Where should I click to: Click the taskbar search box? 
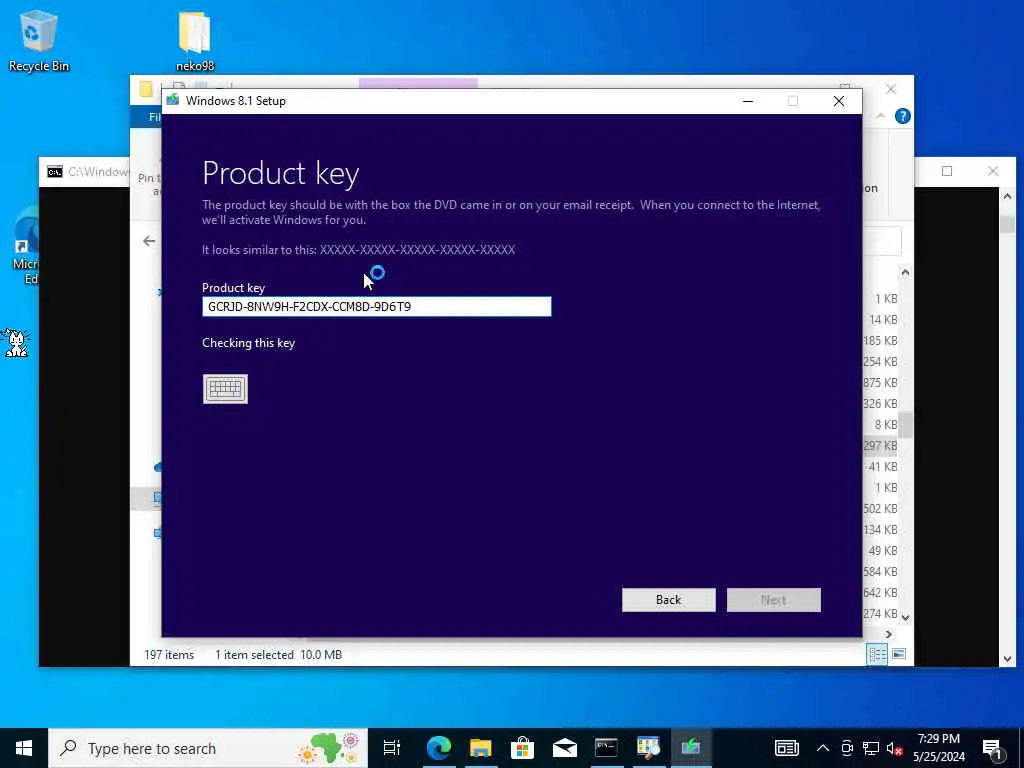208,748
